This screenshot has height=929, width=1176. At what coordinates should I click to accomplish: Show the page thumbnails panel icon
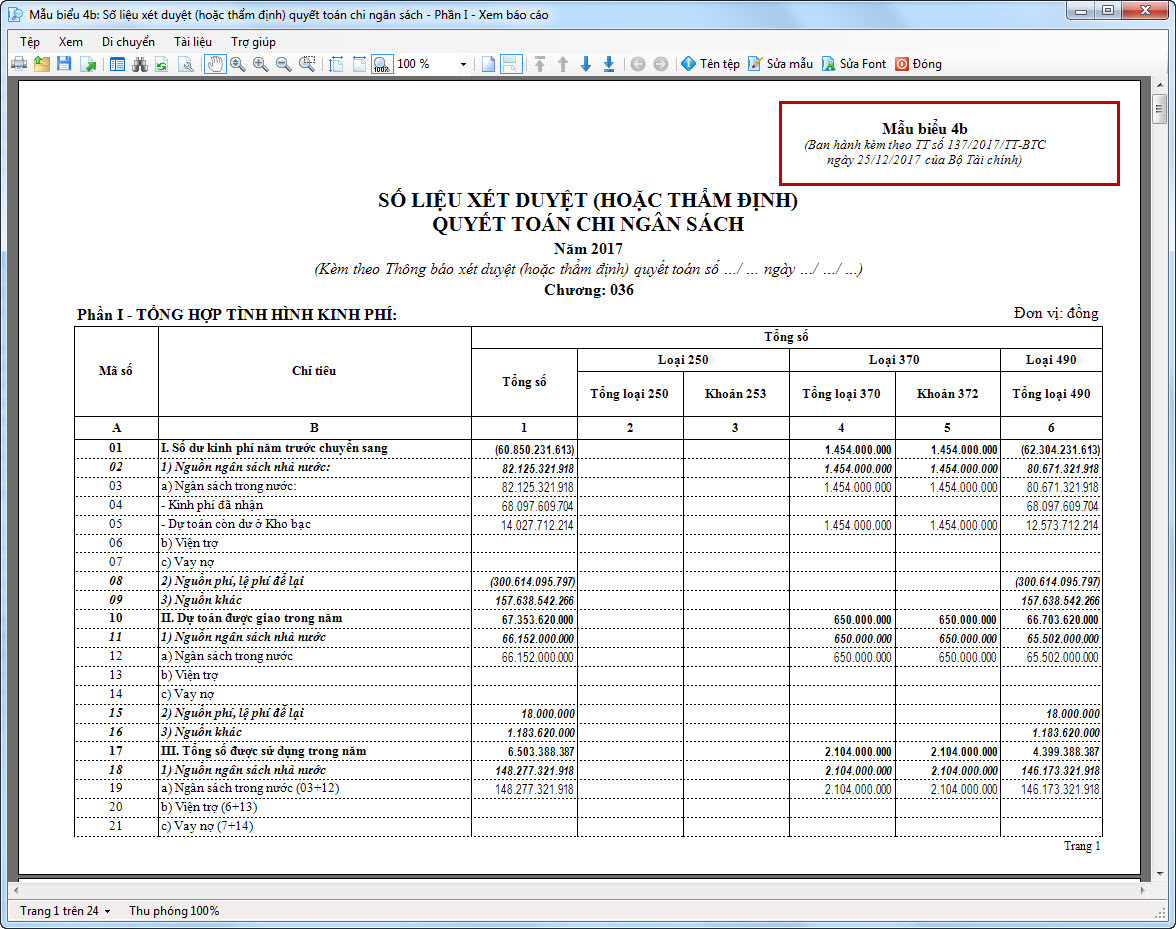117,64
